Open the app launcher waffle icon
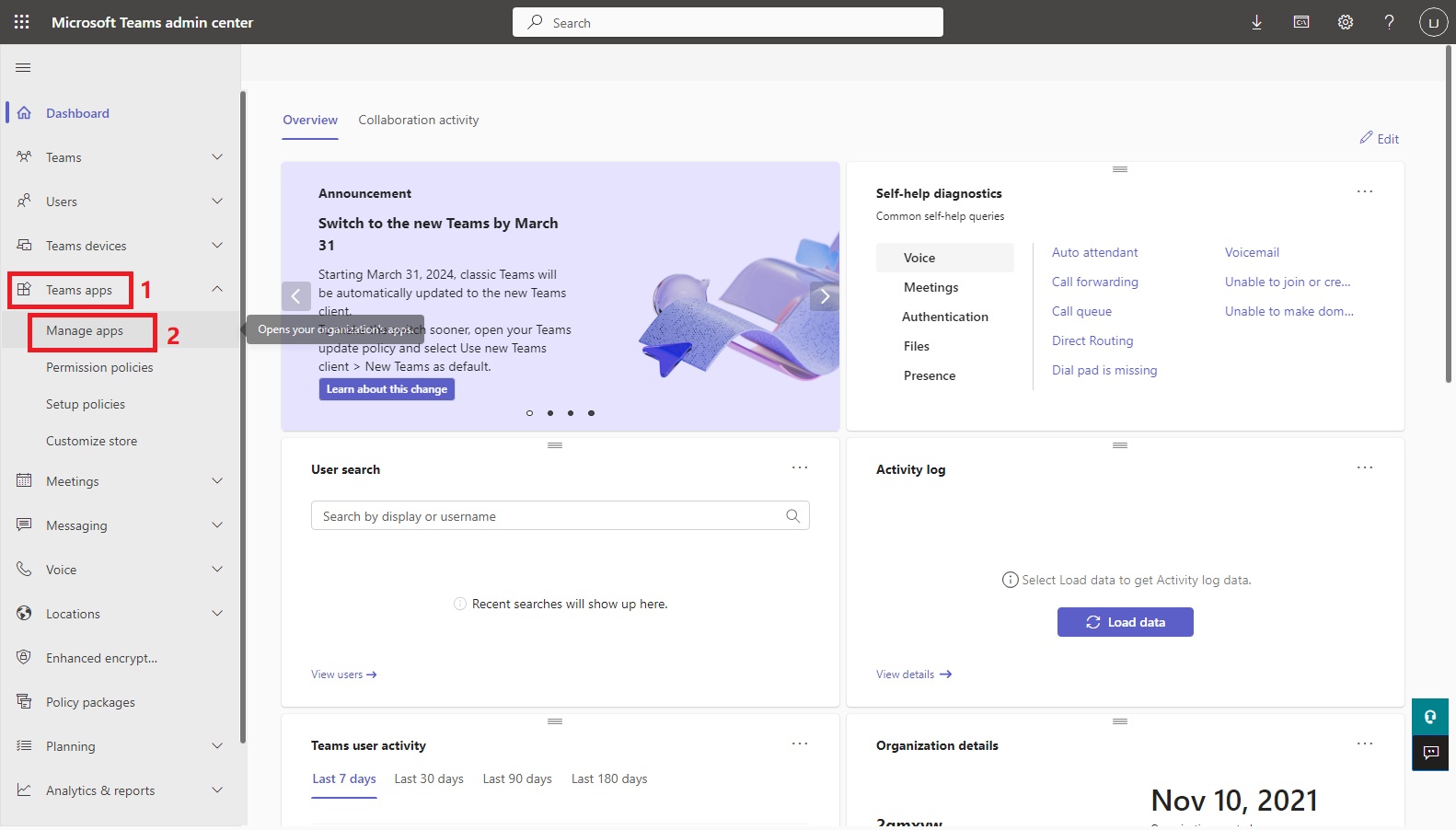Image resolution: width=1456 pixels, height=830 pixels. pos(22,22)
